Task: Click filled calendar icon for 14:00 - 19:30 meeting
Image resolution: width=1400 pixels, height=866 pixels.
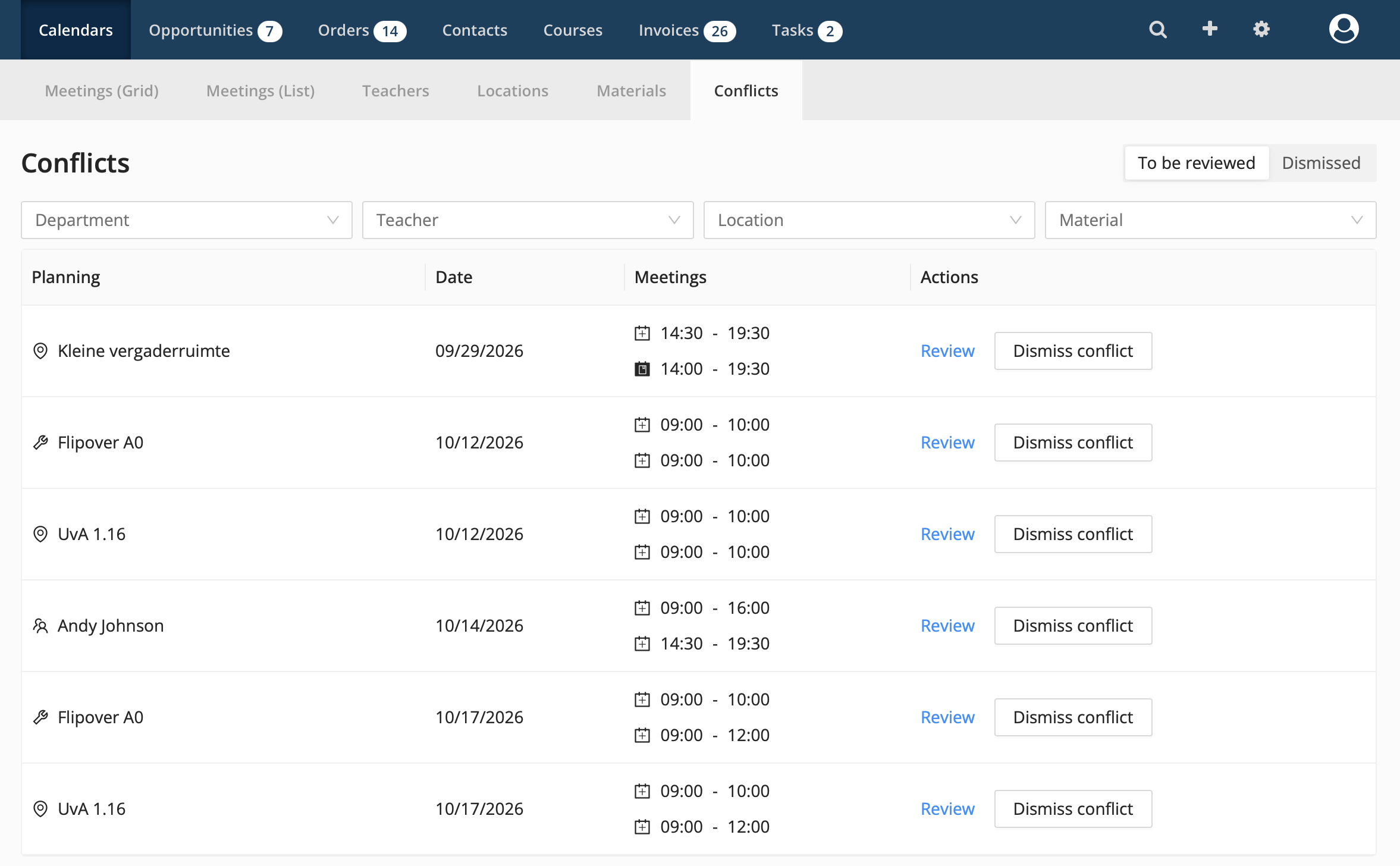Action: coord(642,369)
